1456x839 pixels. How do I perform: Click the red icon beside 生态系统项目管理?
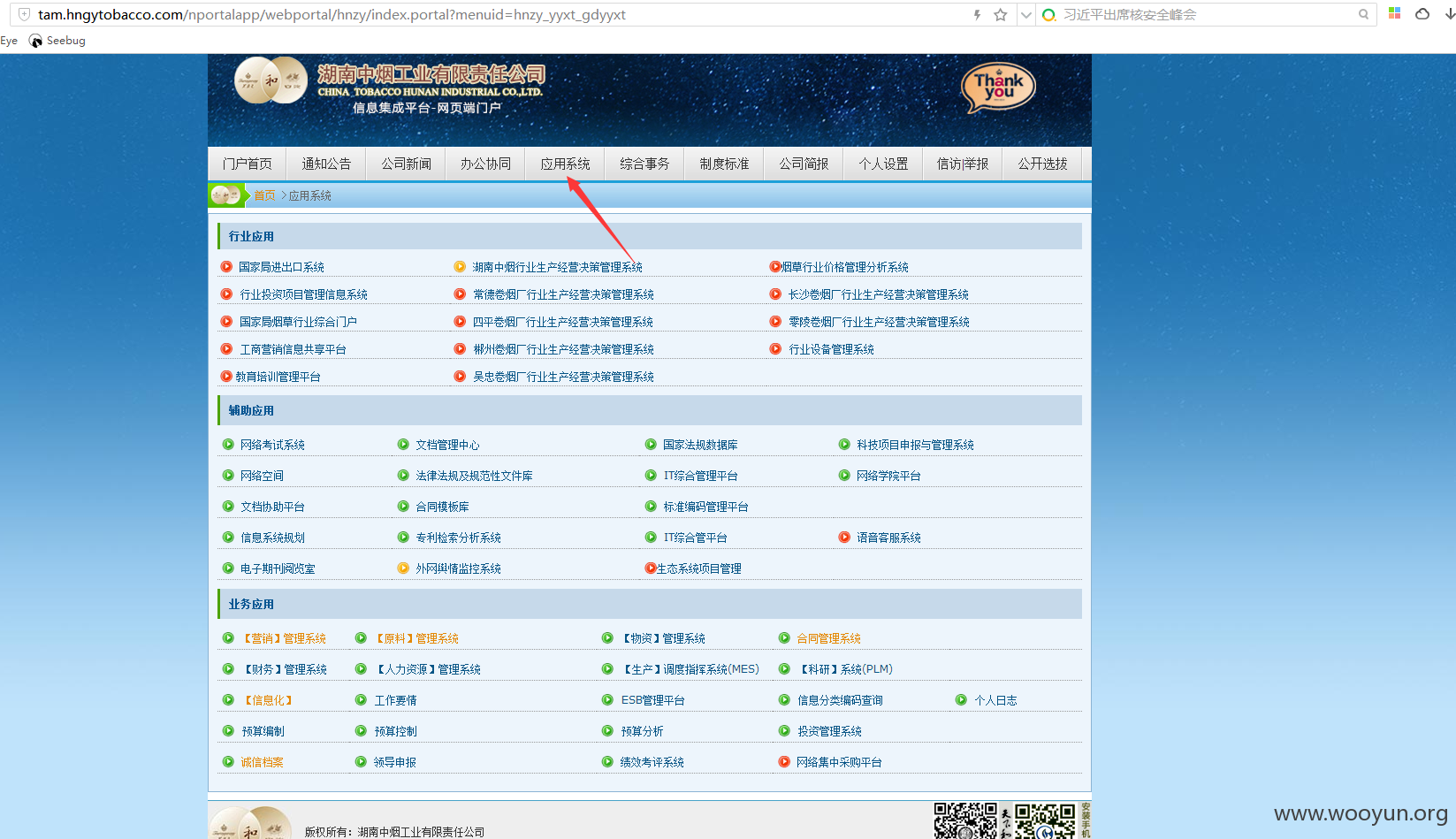(x=651, y=568)
